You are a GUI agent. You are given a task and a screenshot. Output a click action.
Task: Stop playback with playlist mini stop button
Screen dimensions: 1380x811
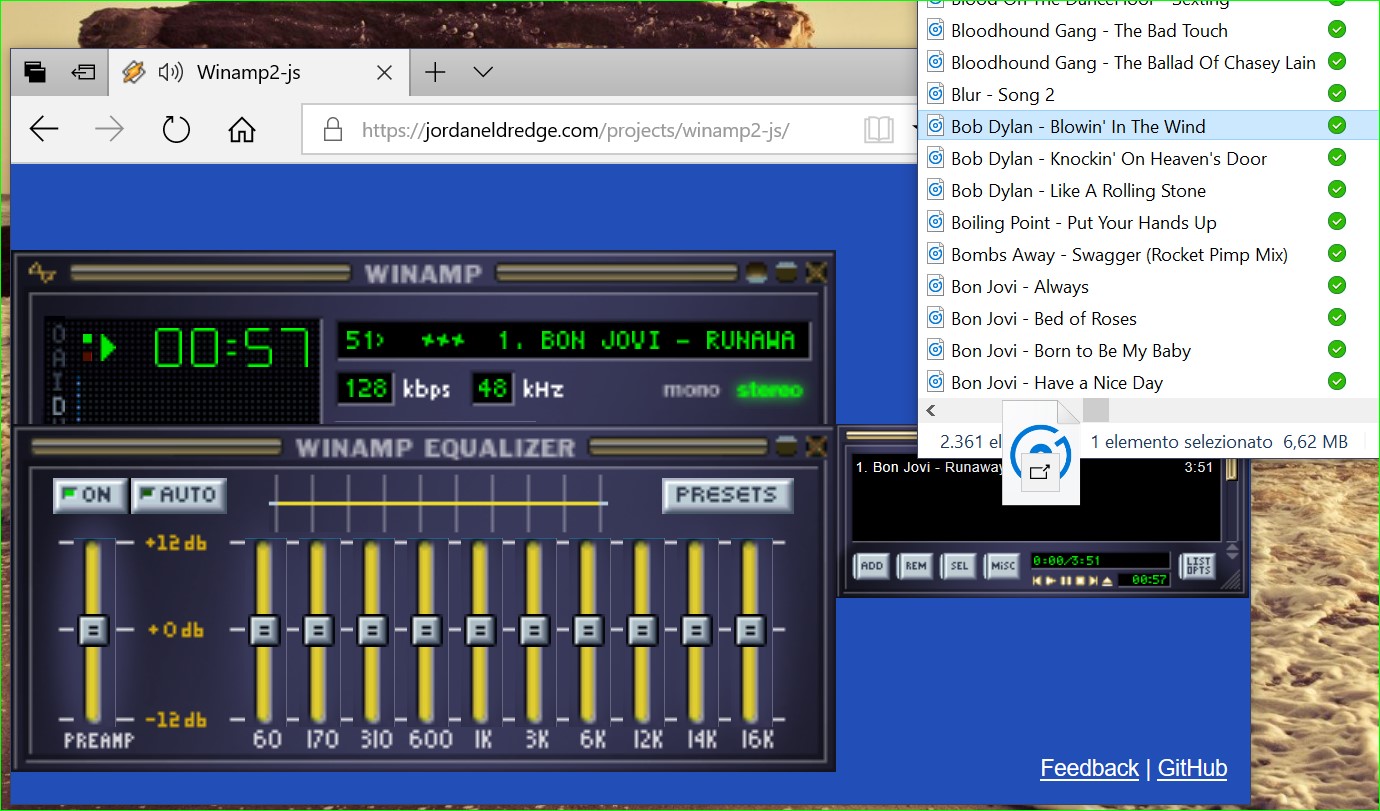pyautogui.click(x=1080, y=581)
